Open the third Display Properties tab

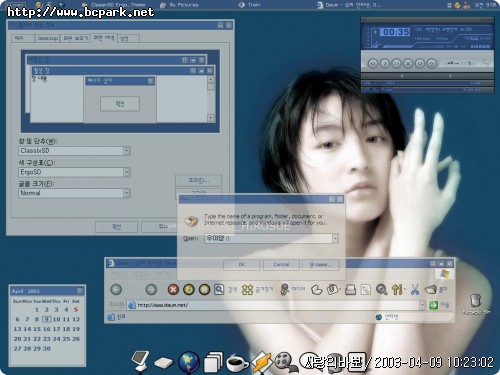(76, 38)
